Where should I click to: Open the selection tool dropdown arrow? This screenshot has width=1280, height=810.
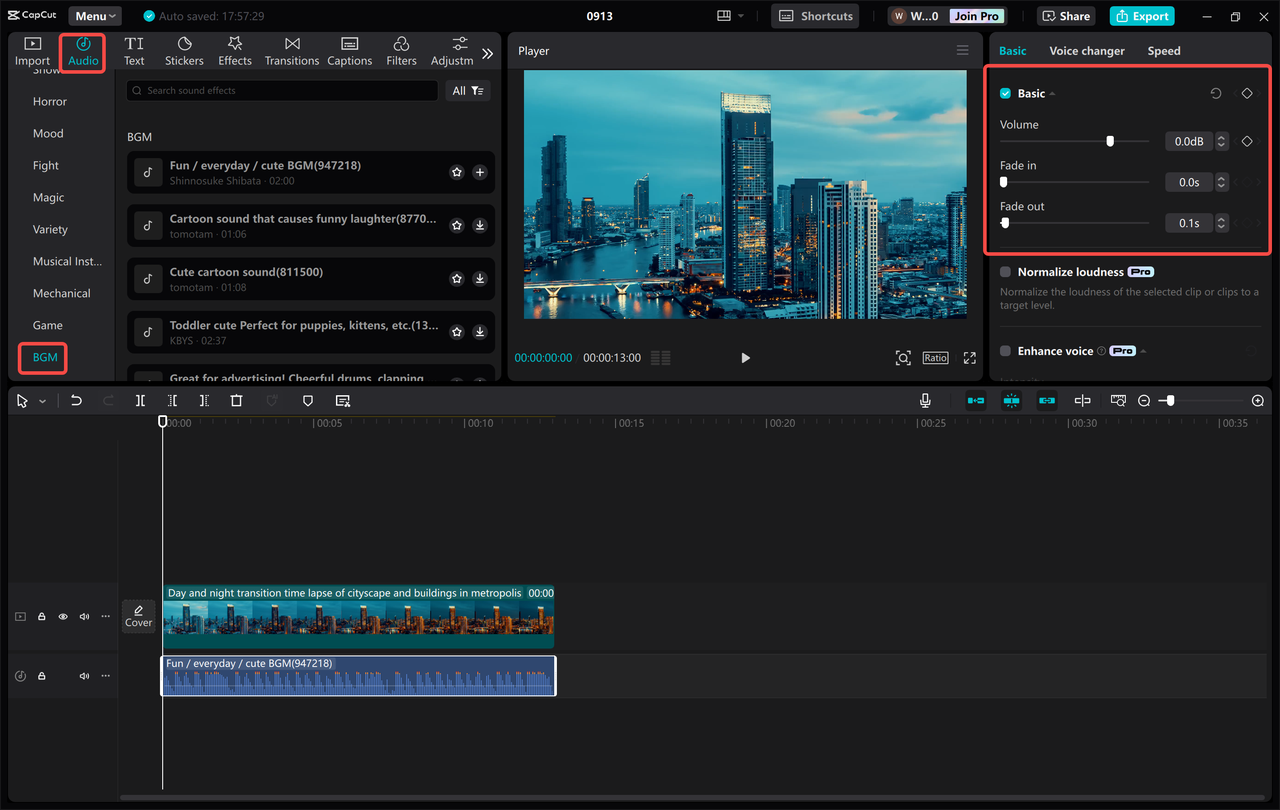tap(40, 400)
